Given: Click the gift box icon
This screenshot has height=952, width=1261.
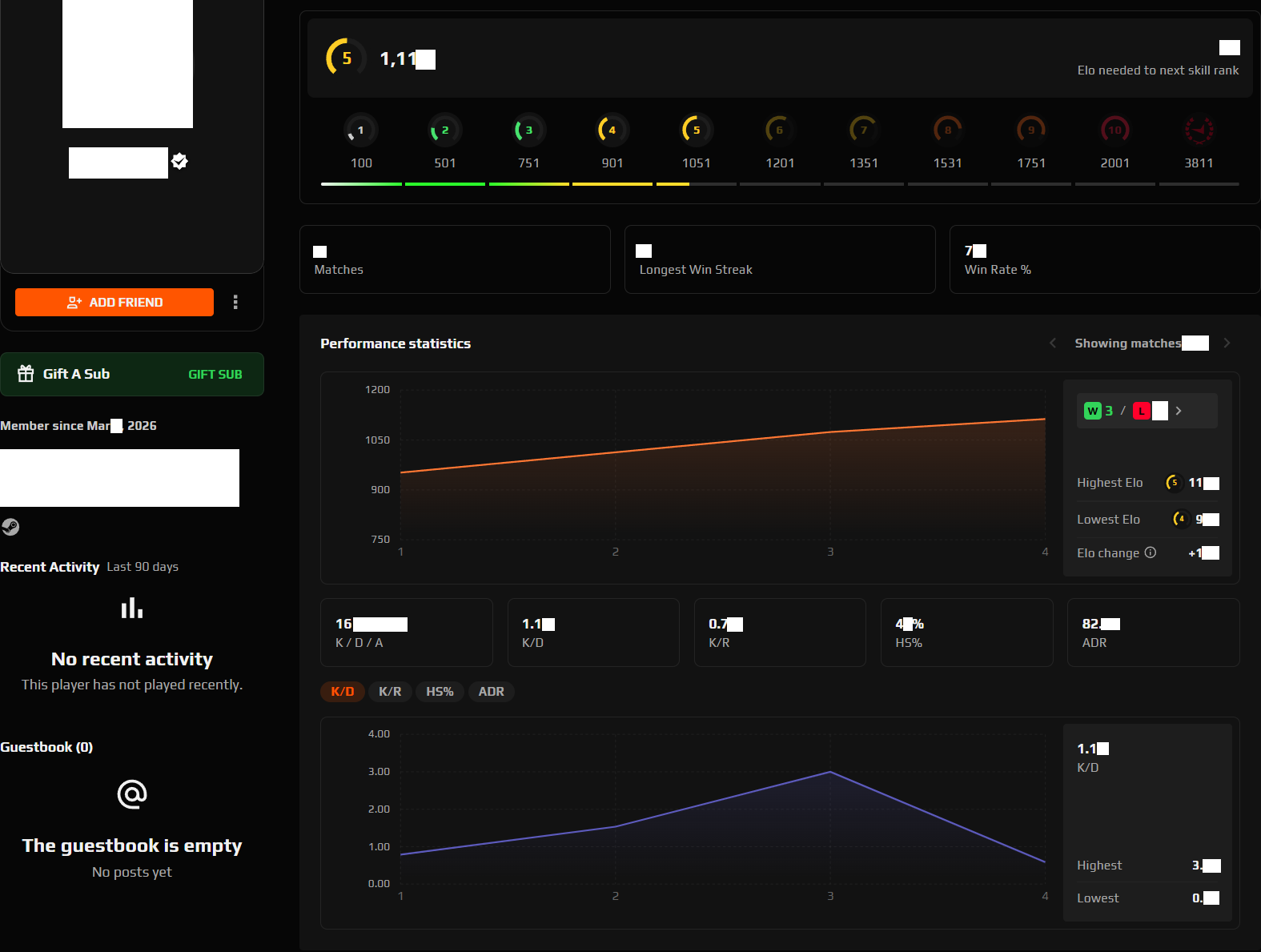Looking at the screenshot, I should 26,374.
